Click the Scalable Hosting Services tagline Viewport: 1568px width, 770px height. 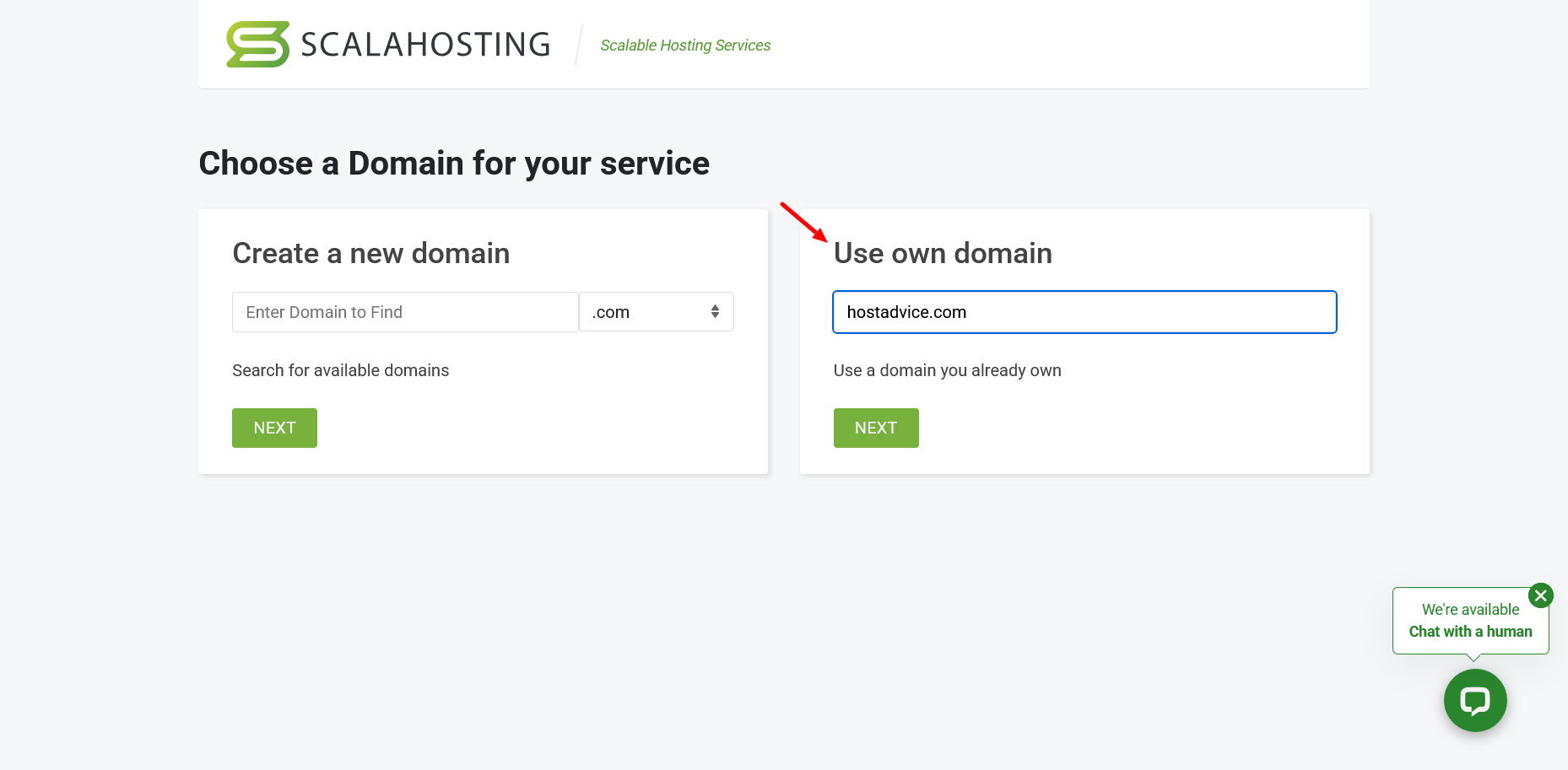coord(685,46)
